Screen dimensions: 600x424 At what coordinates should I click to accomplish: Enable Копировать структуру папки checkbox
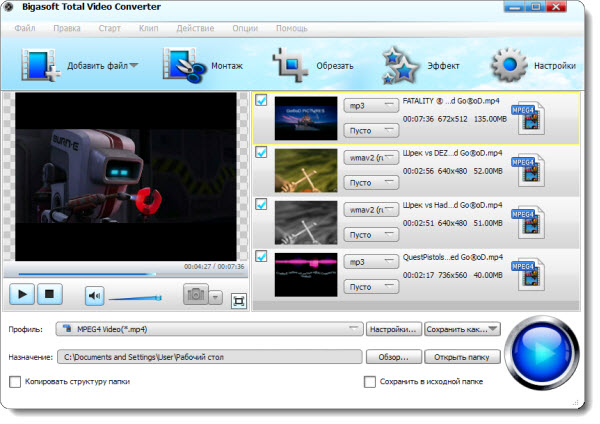[15, 381]
